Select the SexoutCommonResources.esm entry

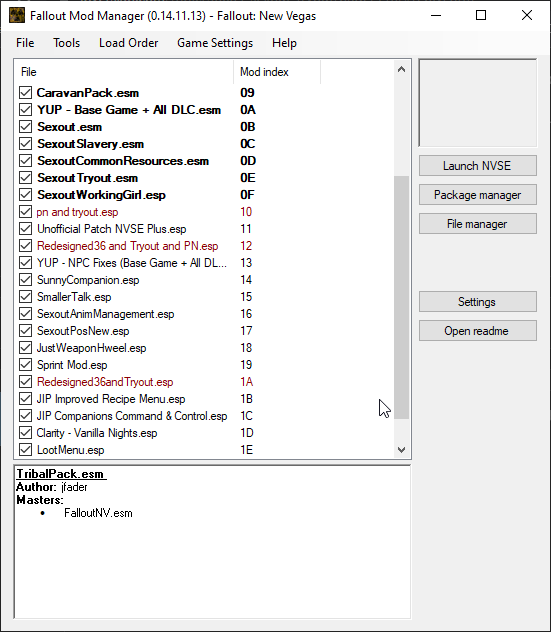[123, 161]
